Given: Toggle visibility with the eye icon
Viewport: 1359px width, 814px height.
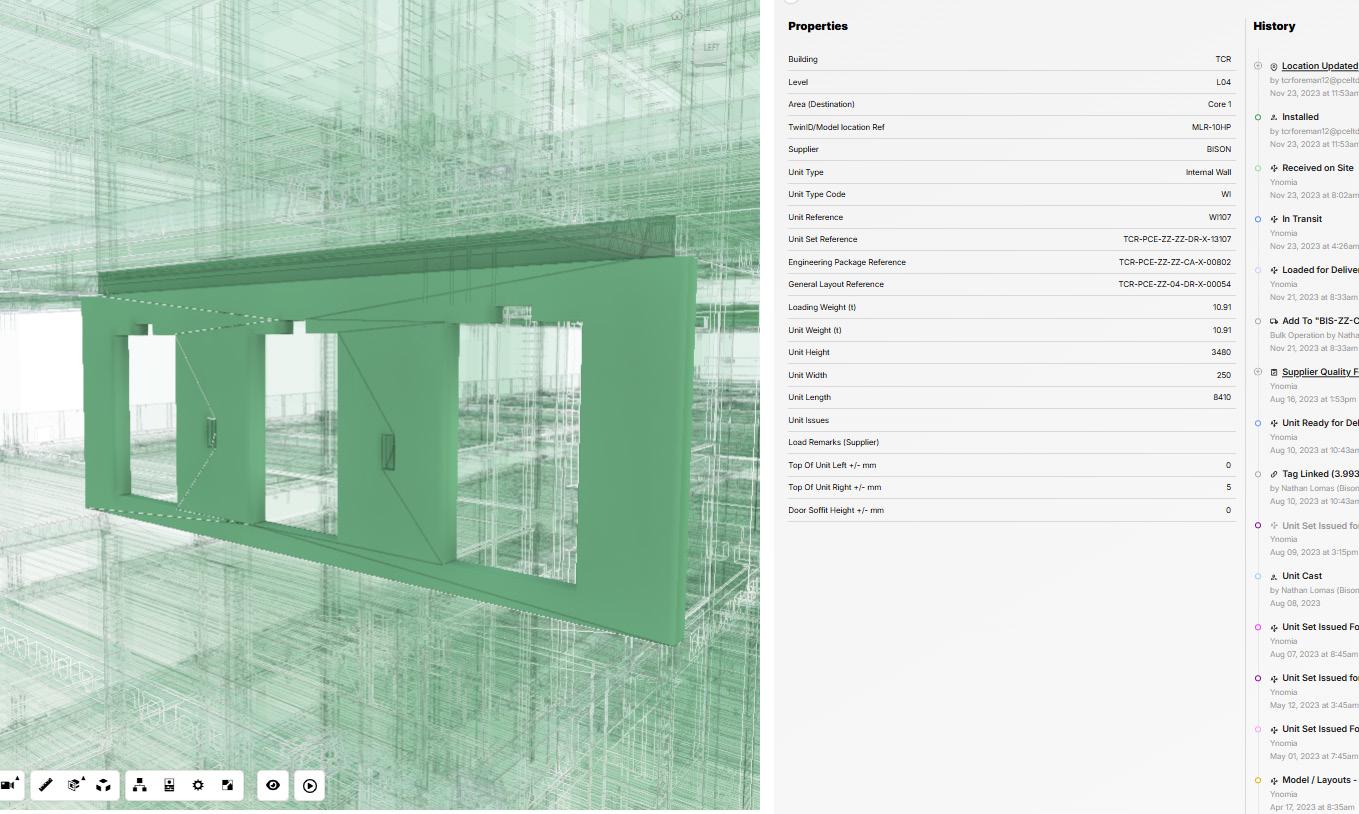Looking at the screenshot, I should click(273, 786).
